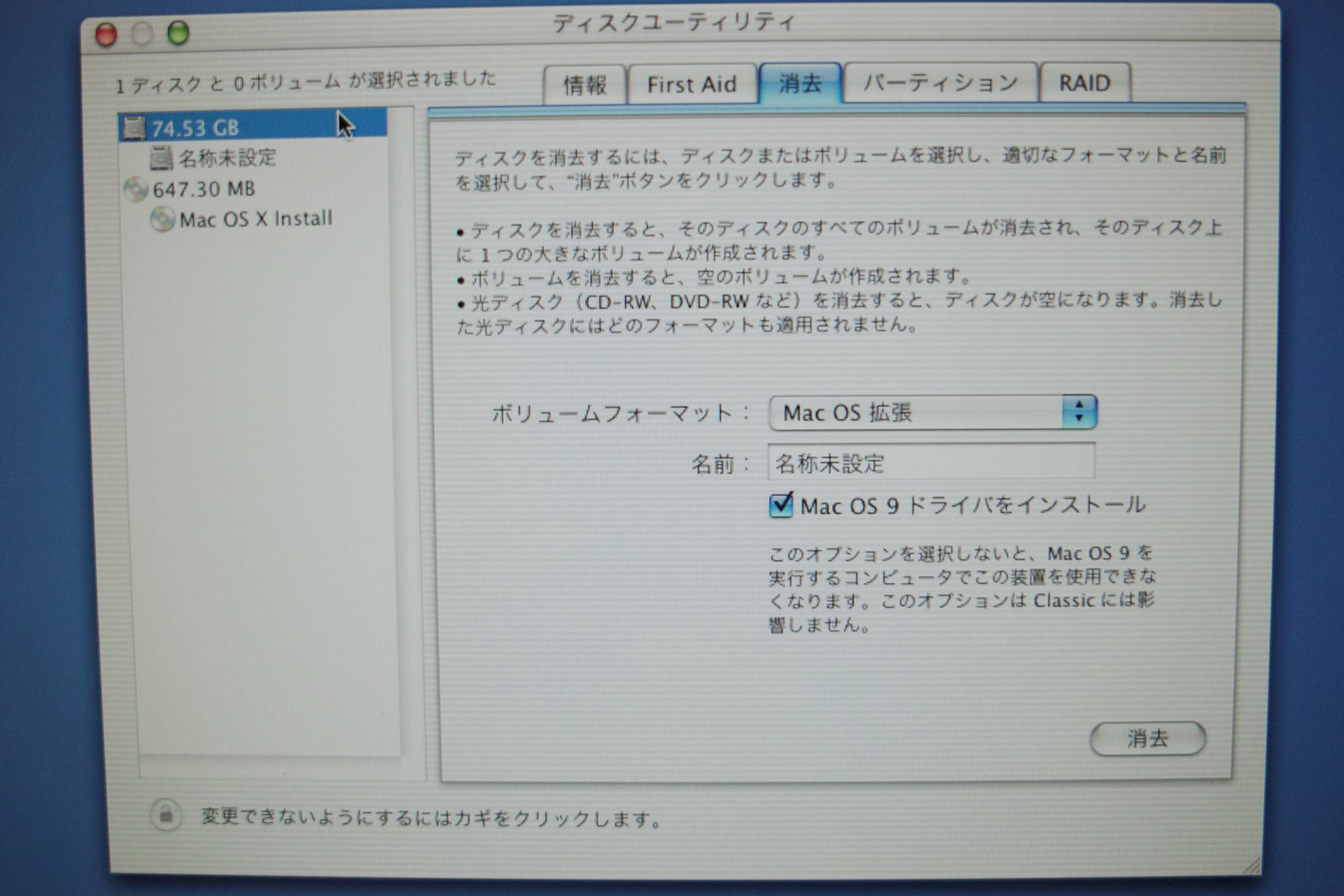Click the ディスクユーティリティ window title
Viewport: 1344px width, 896px height.
[x=673, y=23]
